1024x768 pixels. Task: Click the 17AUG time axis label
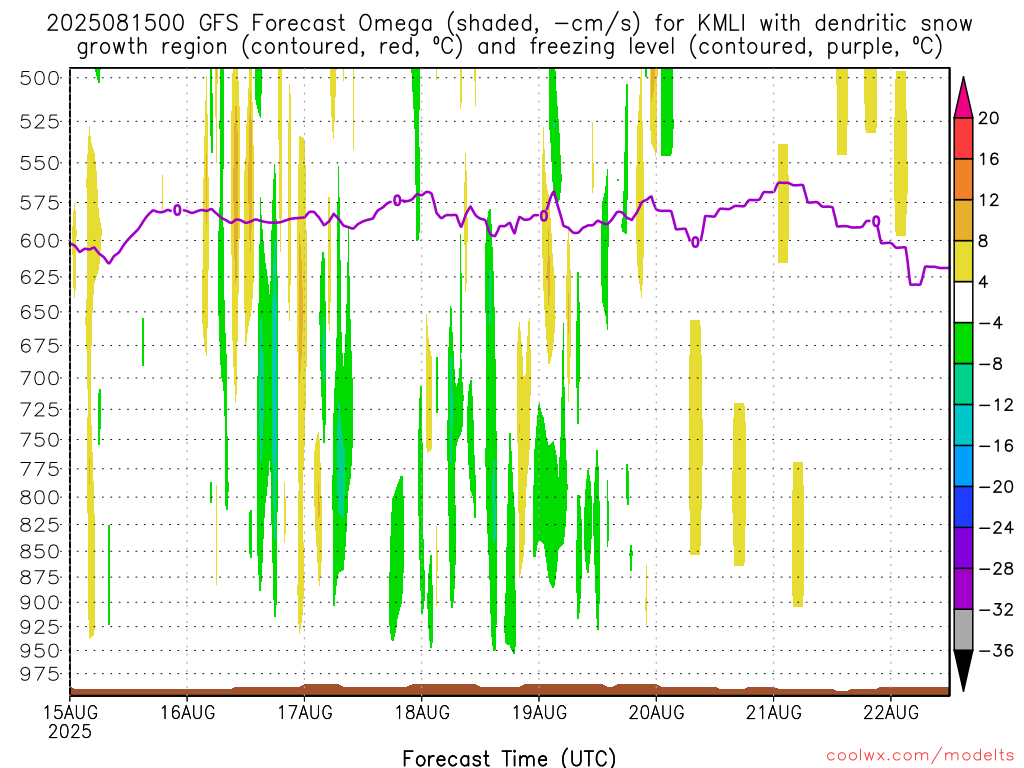click(x=304, y=712)
